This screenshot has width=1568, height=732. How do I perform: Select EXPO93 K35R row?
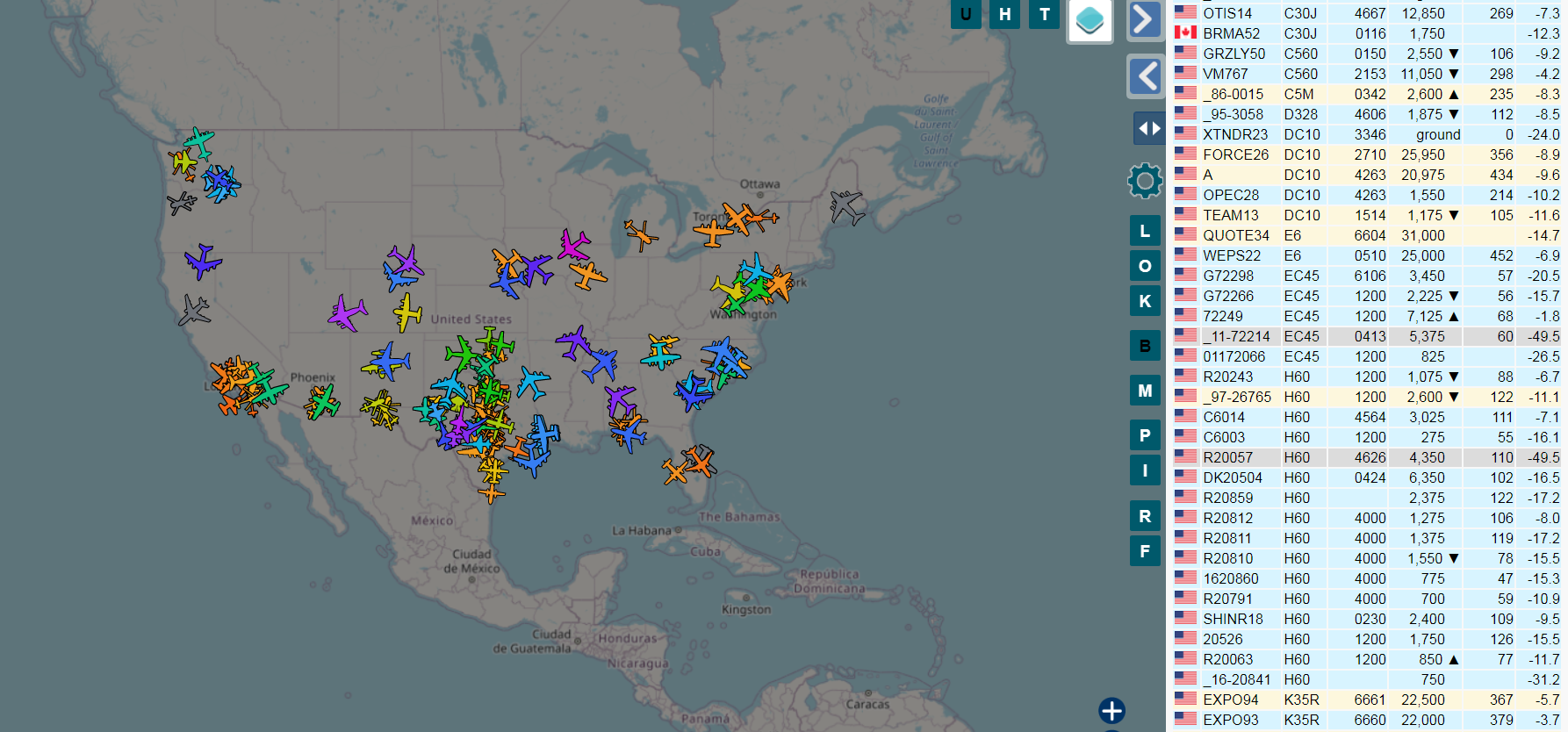[x=1367, y=720]
